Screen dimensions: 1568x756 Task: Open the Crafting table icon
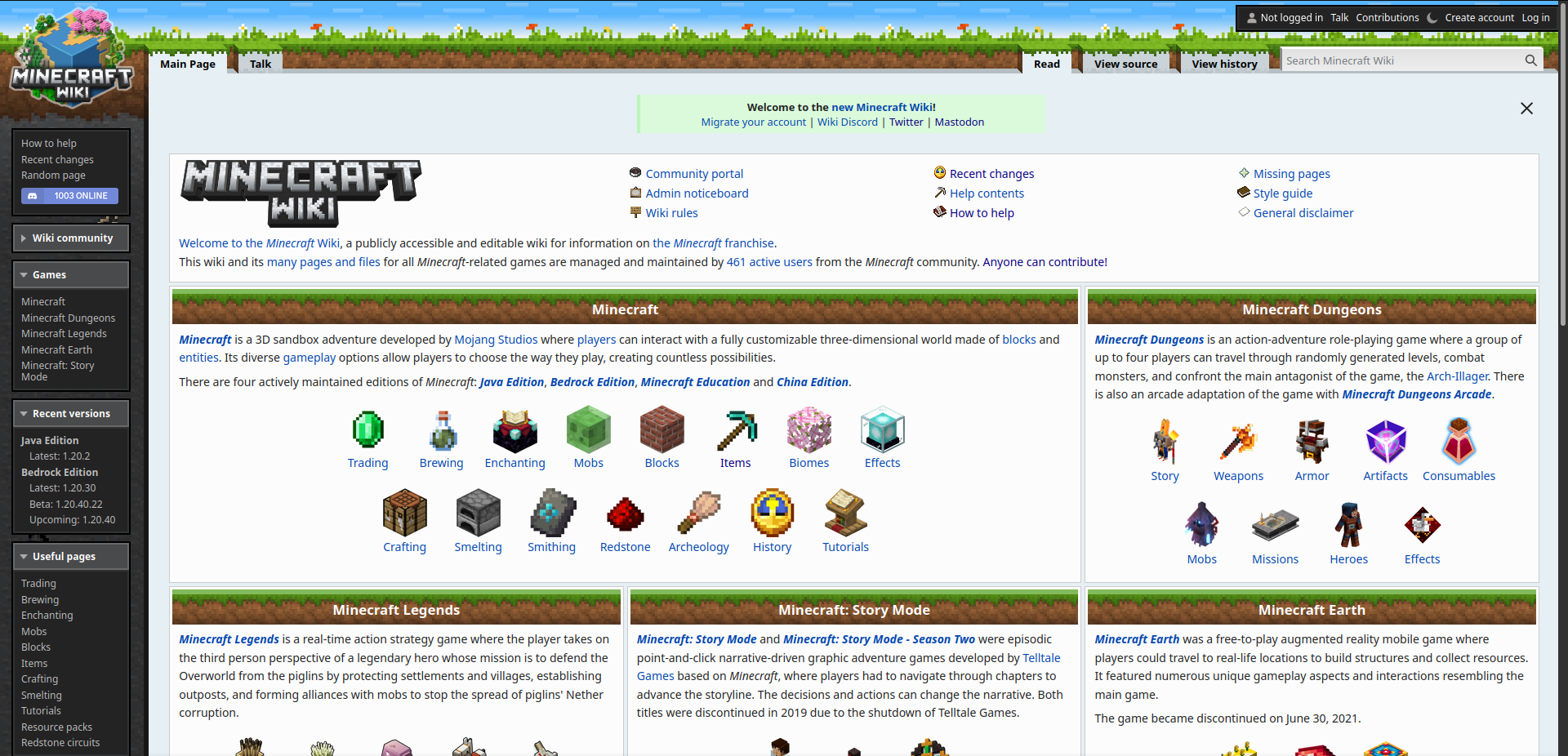(405, 513)
